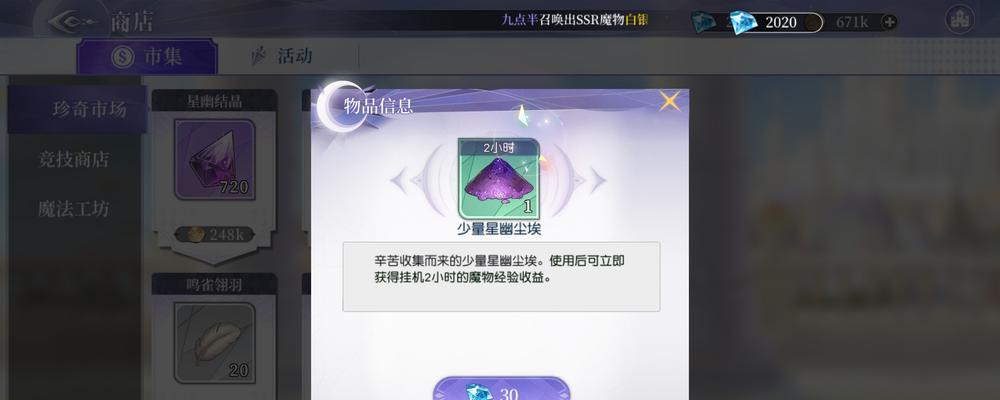
Task: Click the 248k gold price tag
Action: pyautogui.click(x=214, y=235)
